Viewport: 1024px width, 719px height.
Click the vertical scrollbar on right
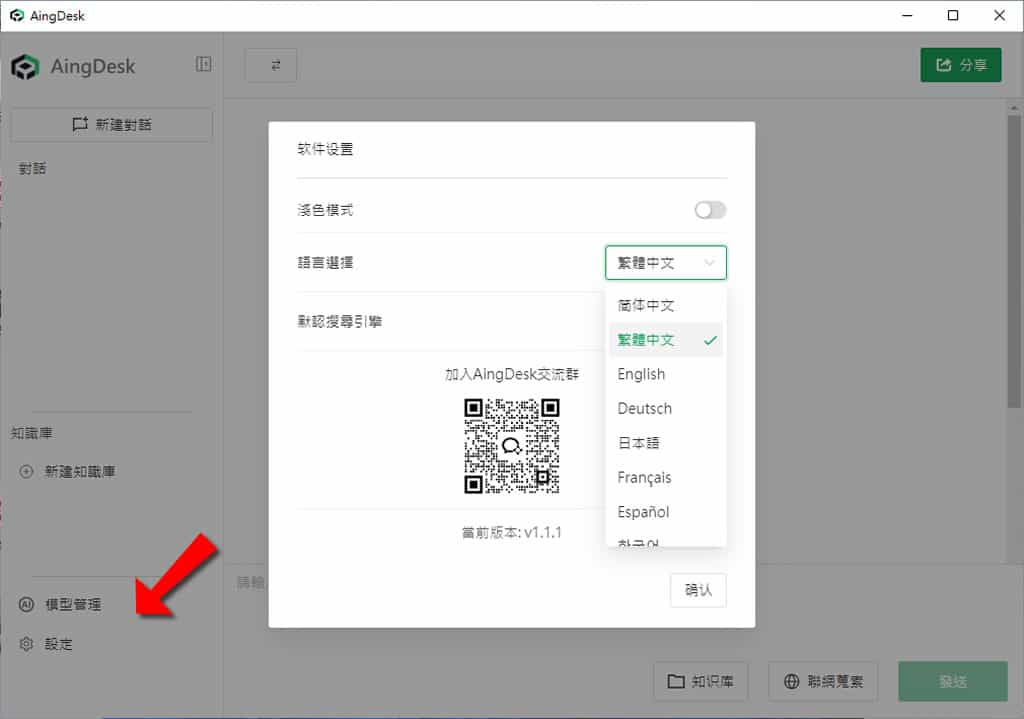click(1014, 261)
